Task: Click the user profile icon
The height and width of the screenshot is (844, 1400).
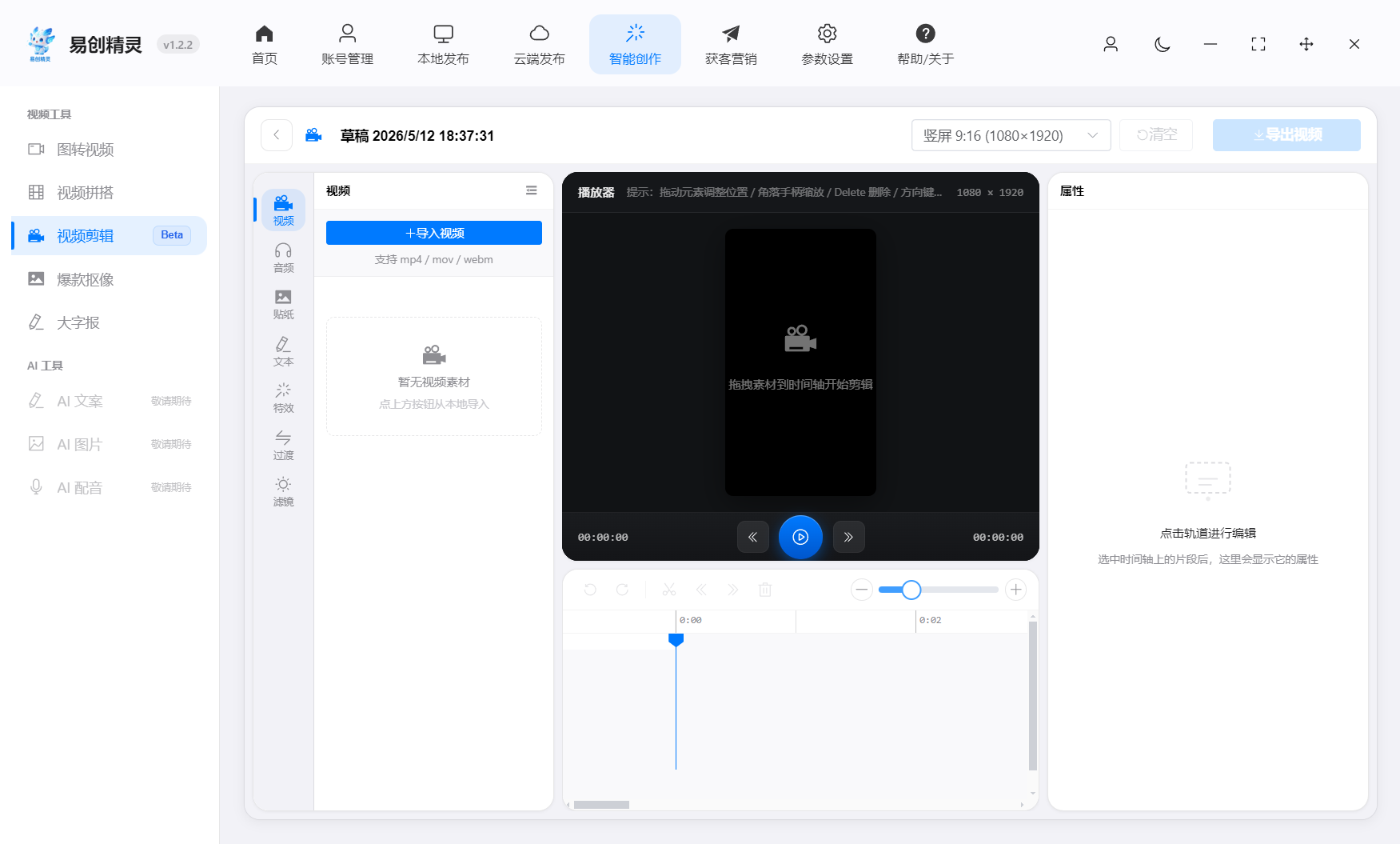Action: (1111, 44)
